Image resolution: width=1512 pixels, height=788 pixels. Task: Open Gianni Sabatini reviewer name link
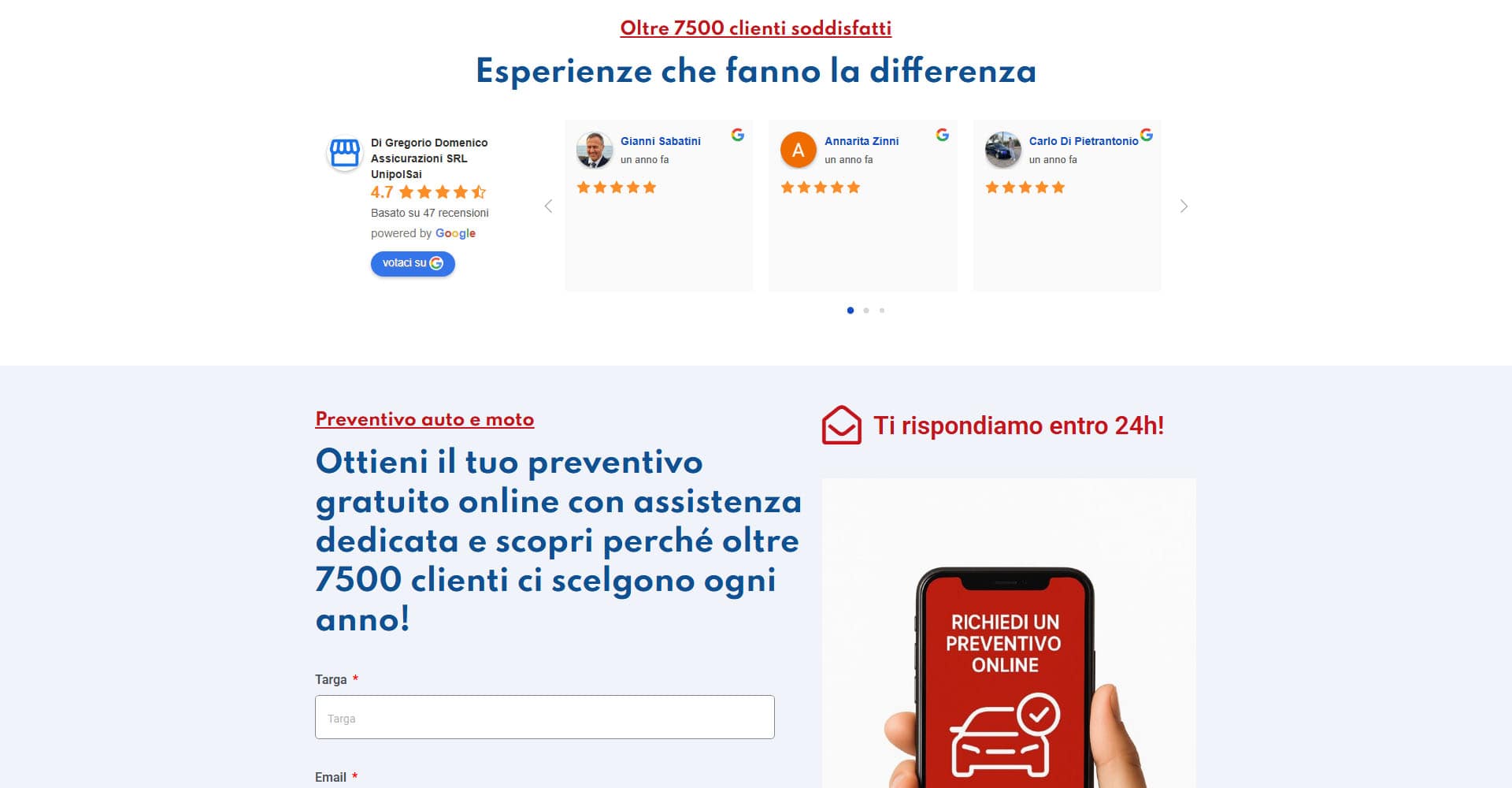coord(661,141)
